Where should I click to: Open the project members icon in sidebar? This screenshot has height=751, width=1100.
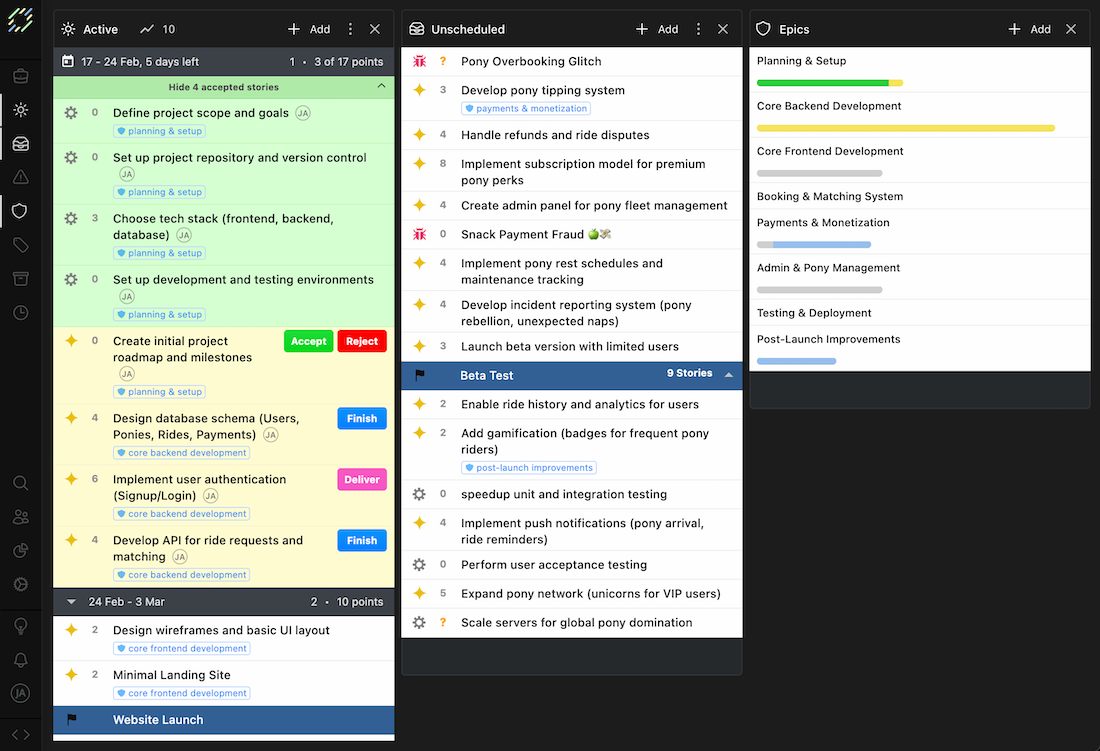click(x=20, y=517)
